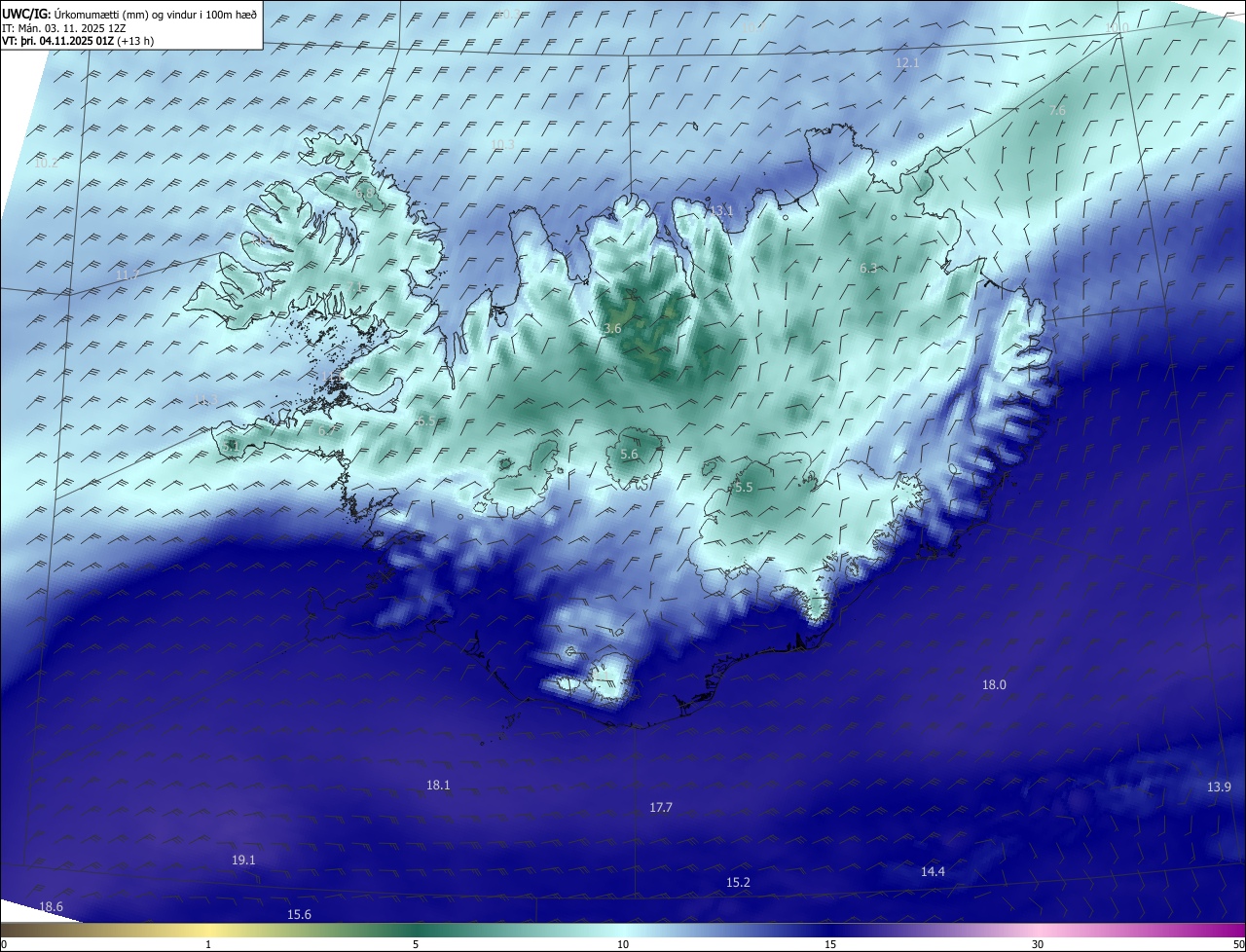Click the 17.7 value on the map
The width and height of the screenshot is (1246, 952).
coord(661,808)
